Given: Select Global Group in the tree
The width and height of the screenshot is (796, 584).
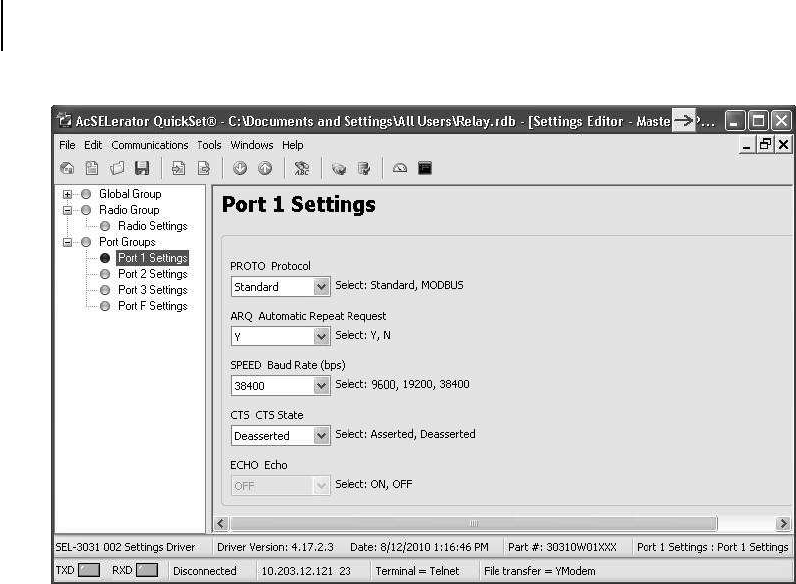Looking at the screenshot, I should 130,194.
